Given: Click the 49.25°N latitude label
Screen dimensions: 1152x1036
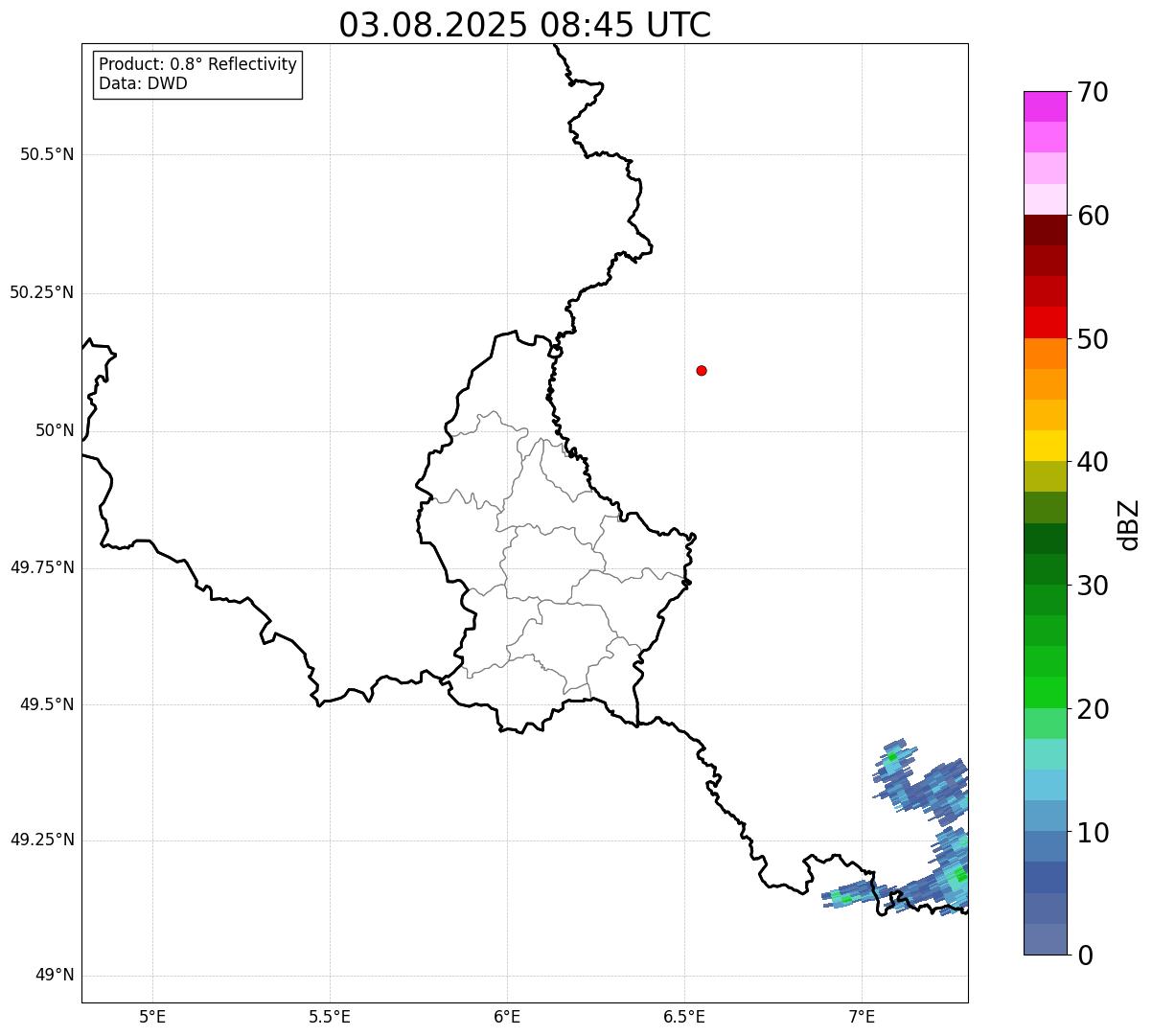Looking at the screenshot, I should click(x=41, y=840).
